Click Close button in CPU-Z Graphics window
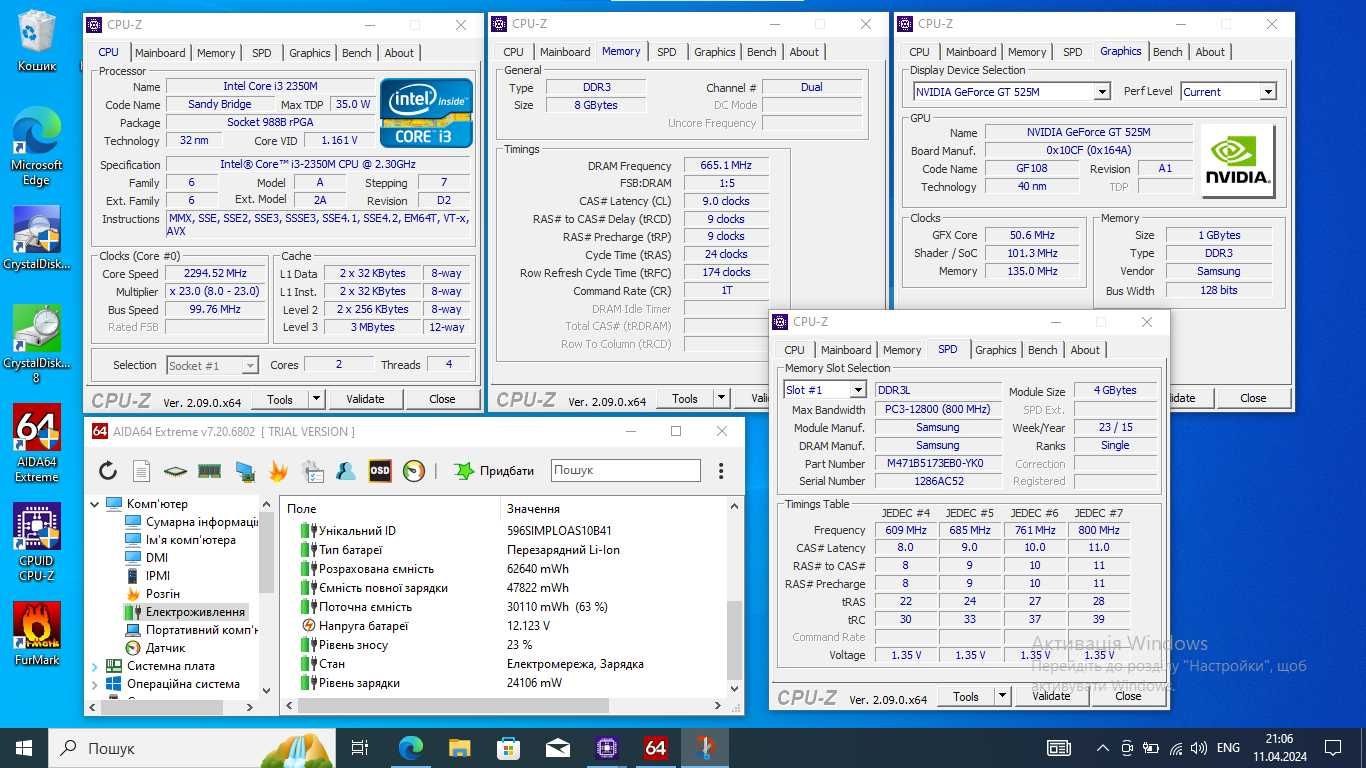1366x768 pixels. 1253,398
